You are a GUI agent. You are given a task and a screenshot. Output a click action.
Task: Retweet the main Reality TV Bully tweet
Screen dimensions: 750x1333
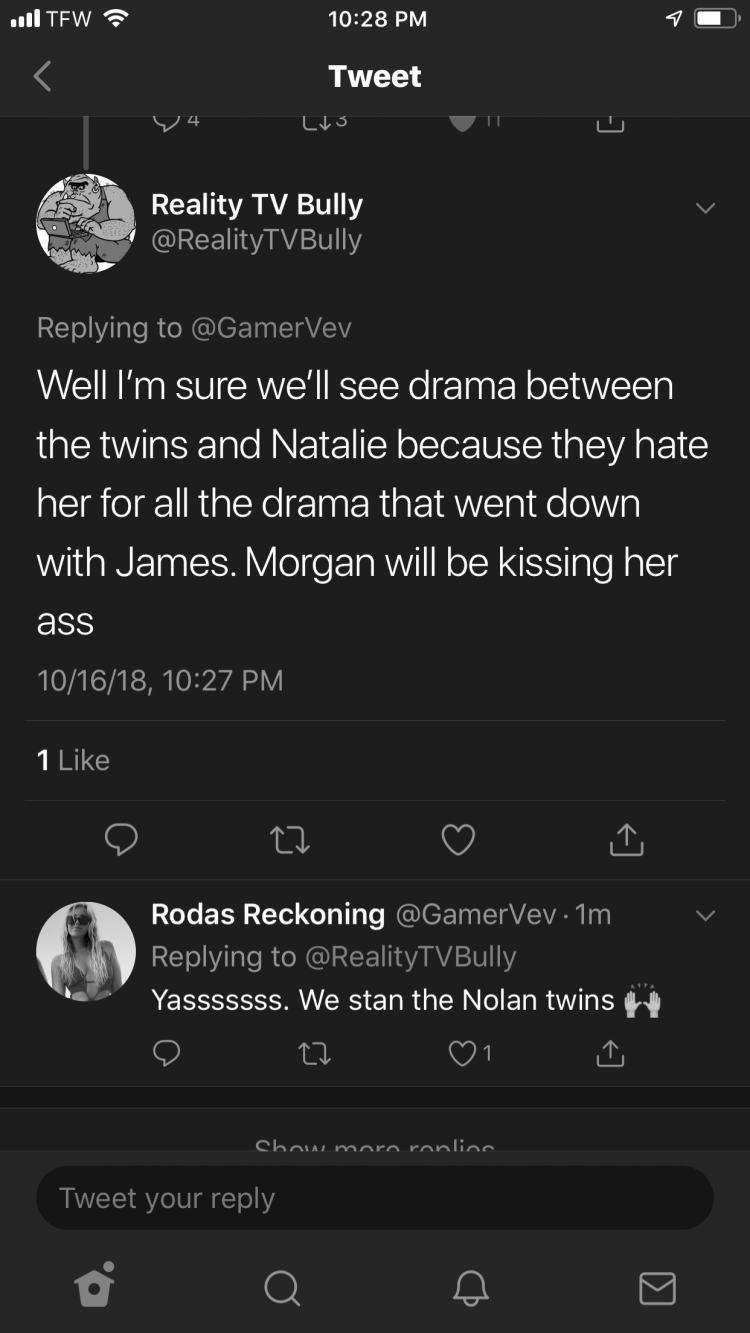pos(290,840)
